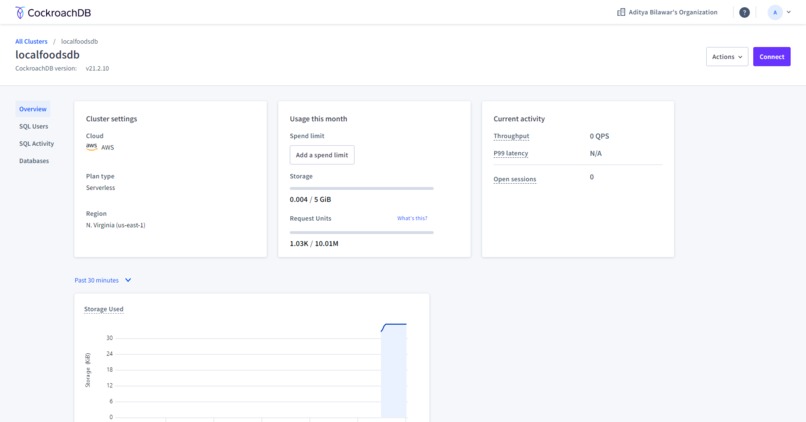Click the 0 QPS throughput value

click(599, 136)
